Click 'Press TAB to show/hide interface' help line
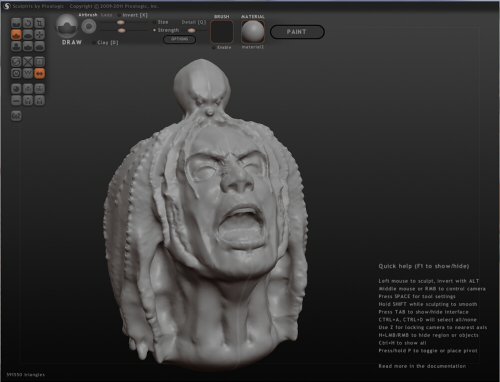Screen dimensions: 500x382 pyautogui.click(x=423, y=312)
